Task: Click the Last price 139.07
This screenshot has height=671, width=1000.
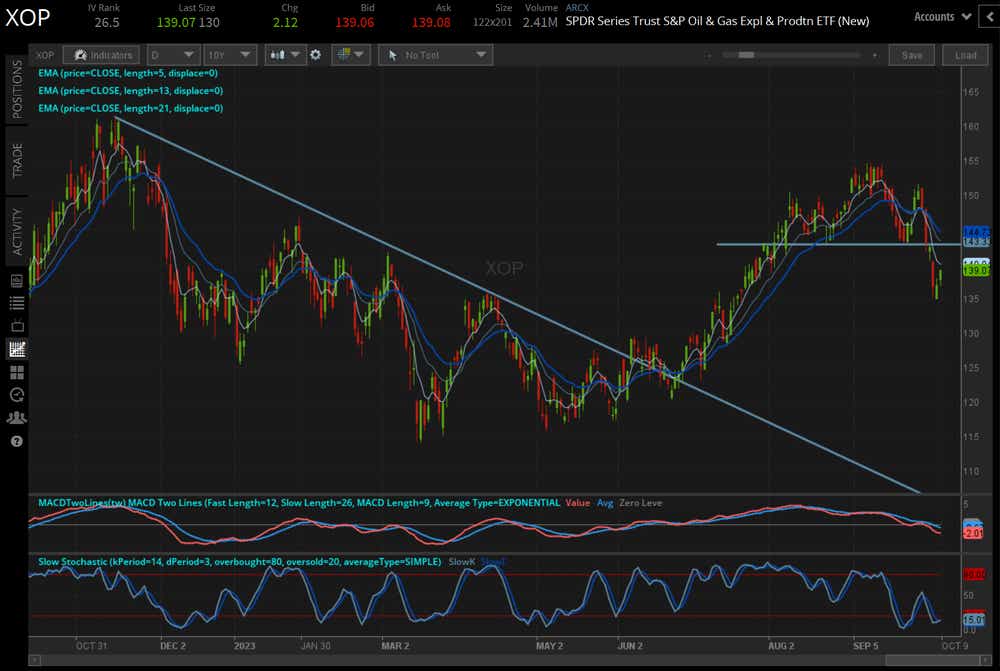Action: coord(176,22)
